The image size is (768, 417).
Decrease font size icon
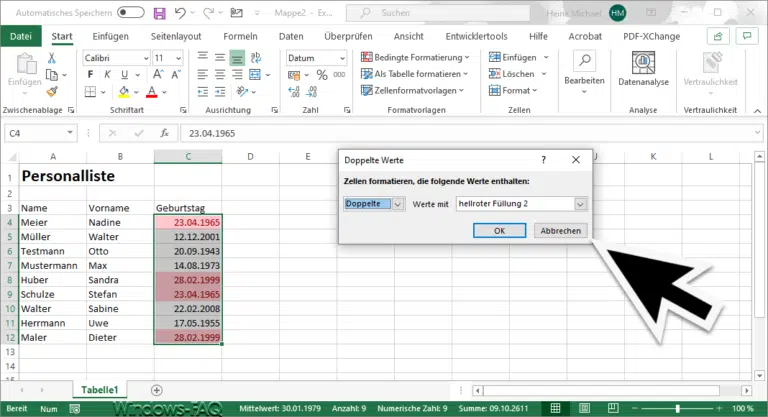point(175,74)
